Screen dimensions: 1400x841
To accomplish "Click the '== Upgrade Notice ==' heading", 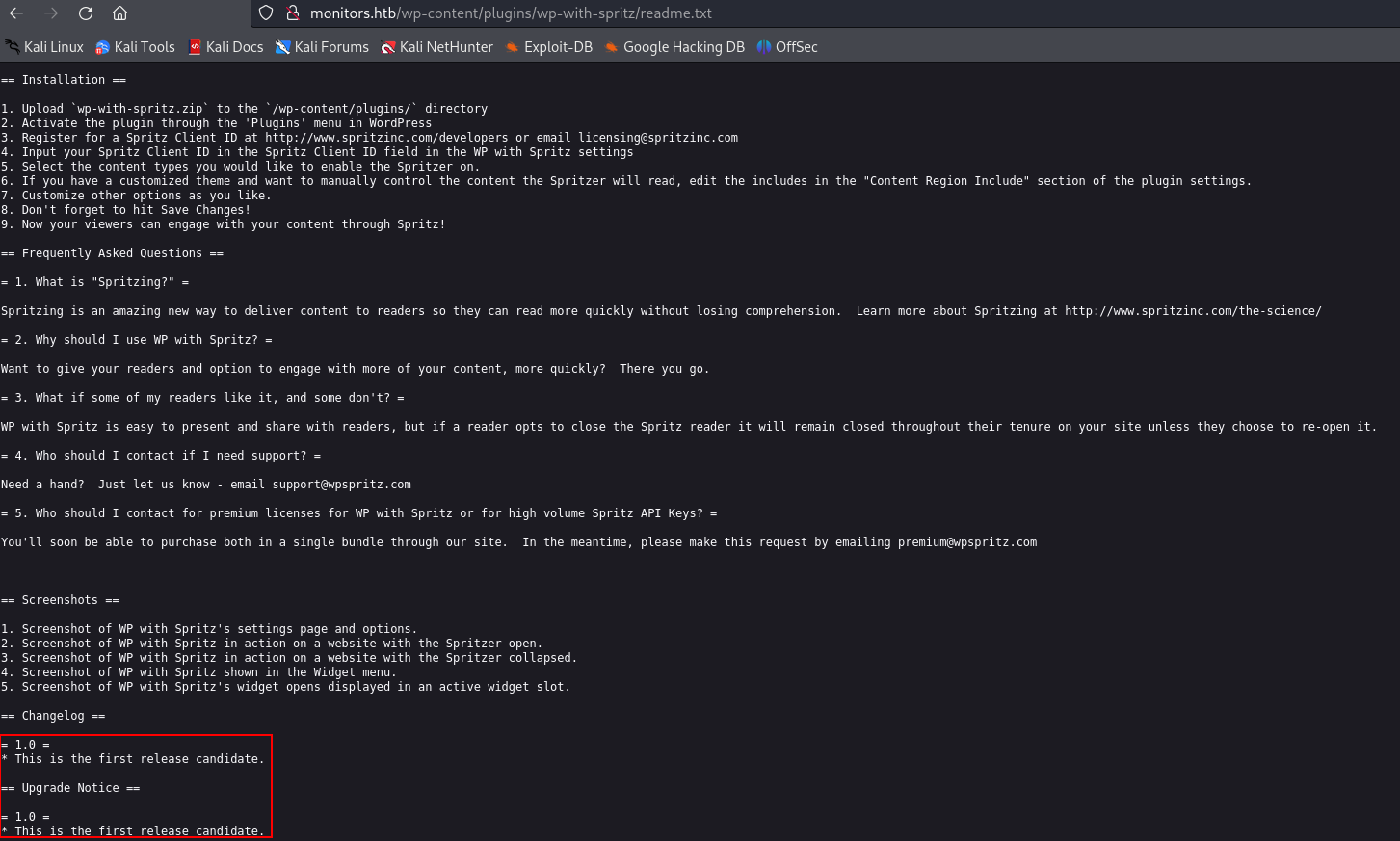I will point(71,788).
